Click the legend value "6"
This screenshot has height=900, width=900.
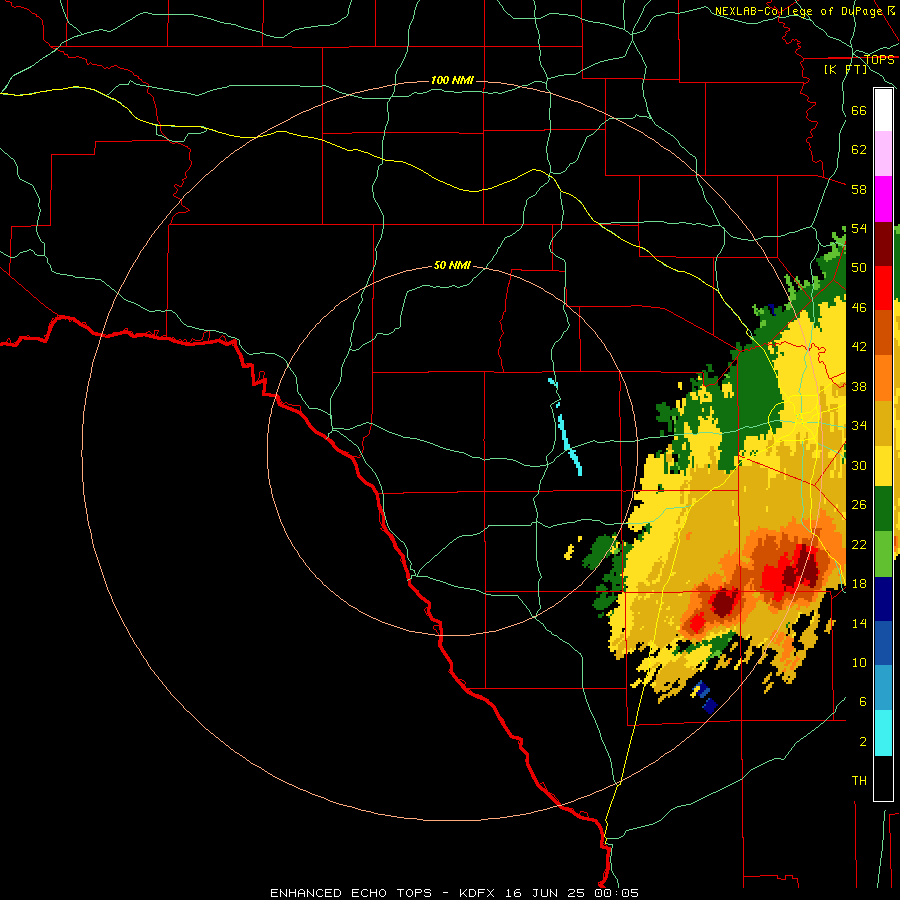863,702
